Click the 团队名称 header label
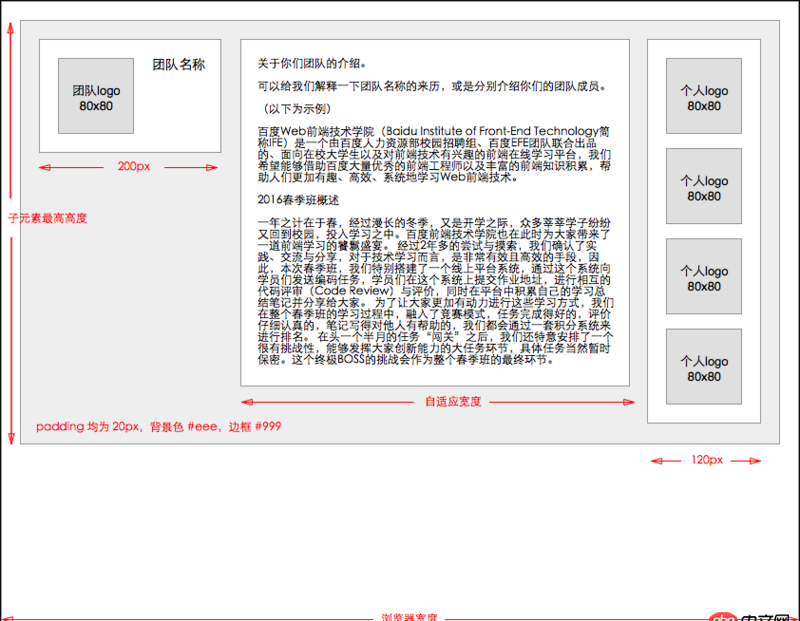The width and height of the screenshot is (800, 621). (x=179, y=62)
